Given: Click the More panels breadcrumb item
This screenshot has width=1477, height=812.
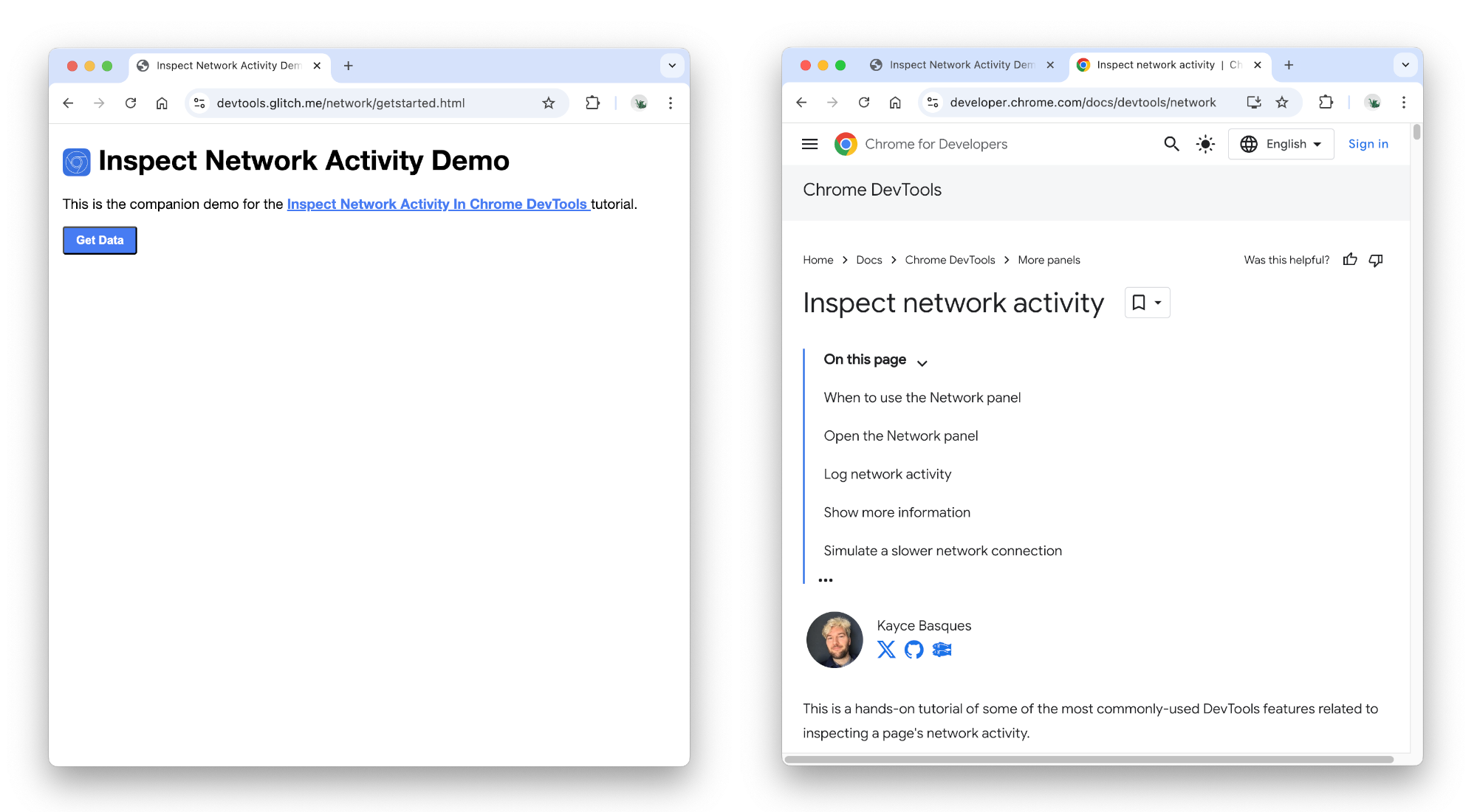Looking at the screenshot, I should tap(1048, 260).
